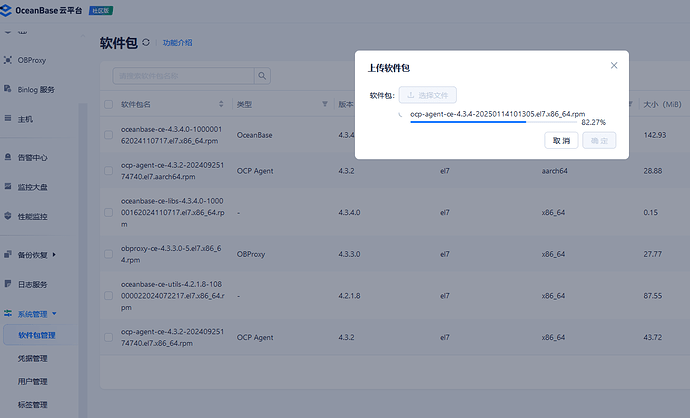Click the upload progress bar
The width and height of the screenshot is (690, 418).
pos(493,122)
